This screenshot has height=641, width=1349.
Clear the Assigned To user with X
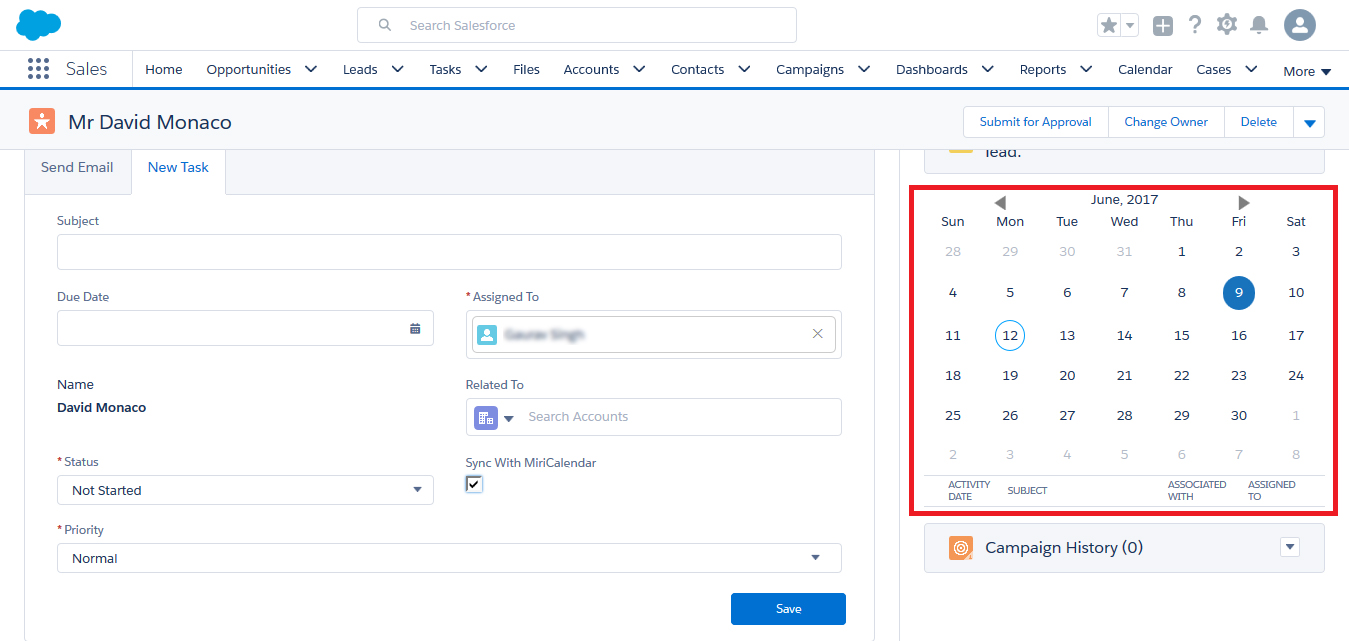pyautogui.click(x=817, y=334)
